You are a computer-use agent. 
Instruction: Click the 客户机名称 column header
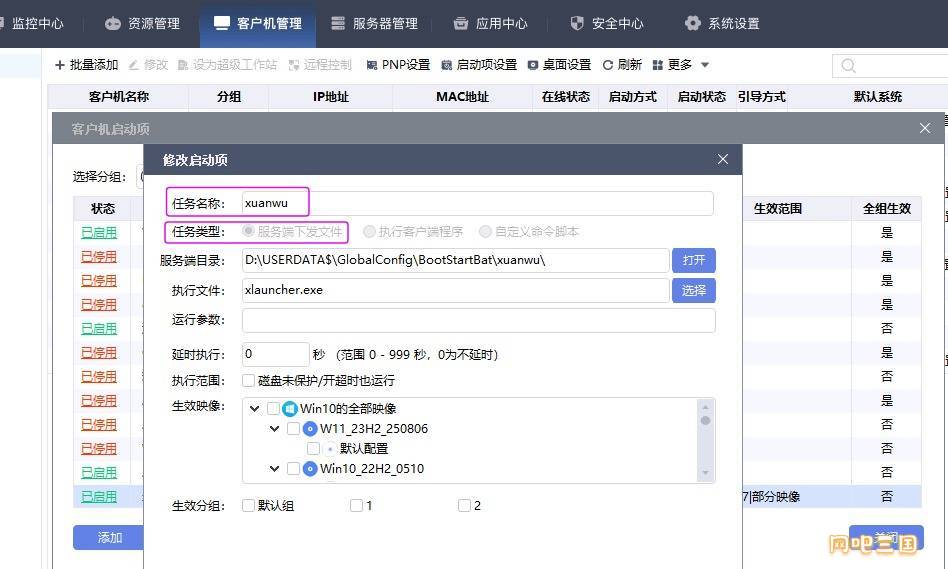click(x=118, y=97)
